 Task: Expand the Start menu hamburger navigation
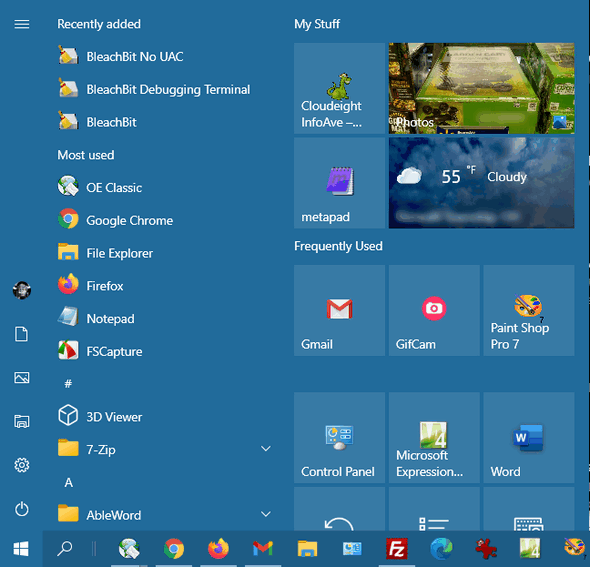[21, 24]
